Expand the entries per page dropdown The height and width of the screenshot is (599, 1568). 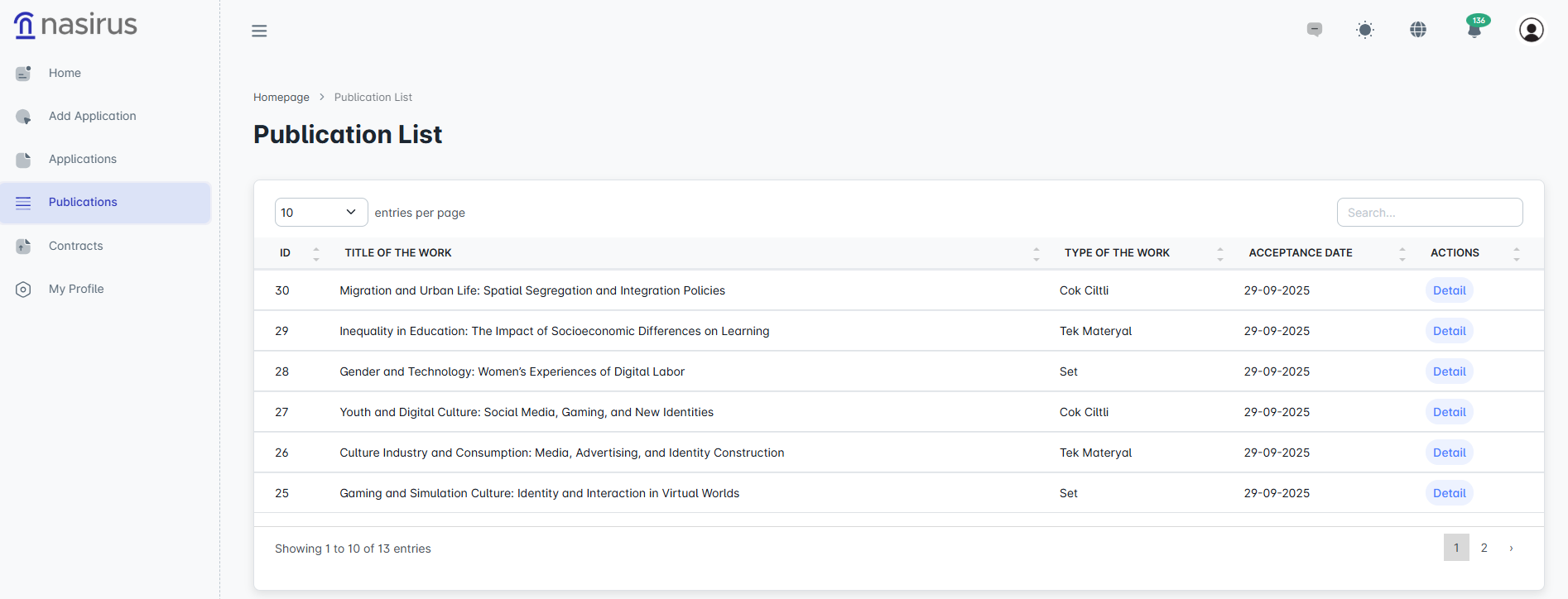pyautogui.click(x=320, y=213)
